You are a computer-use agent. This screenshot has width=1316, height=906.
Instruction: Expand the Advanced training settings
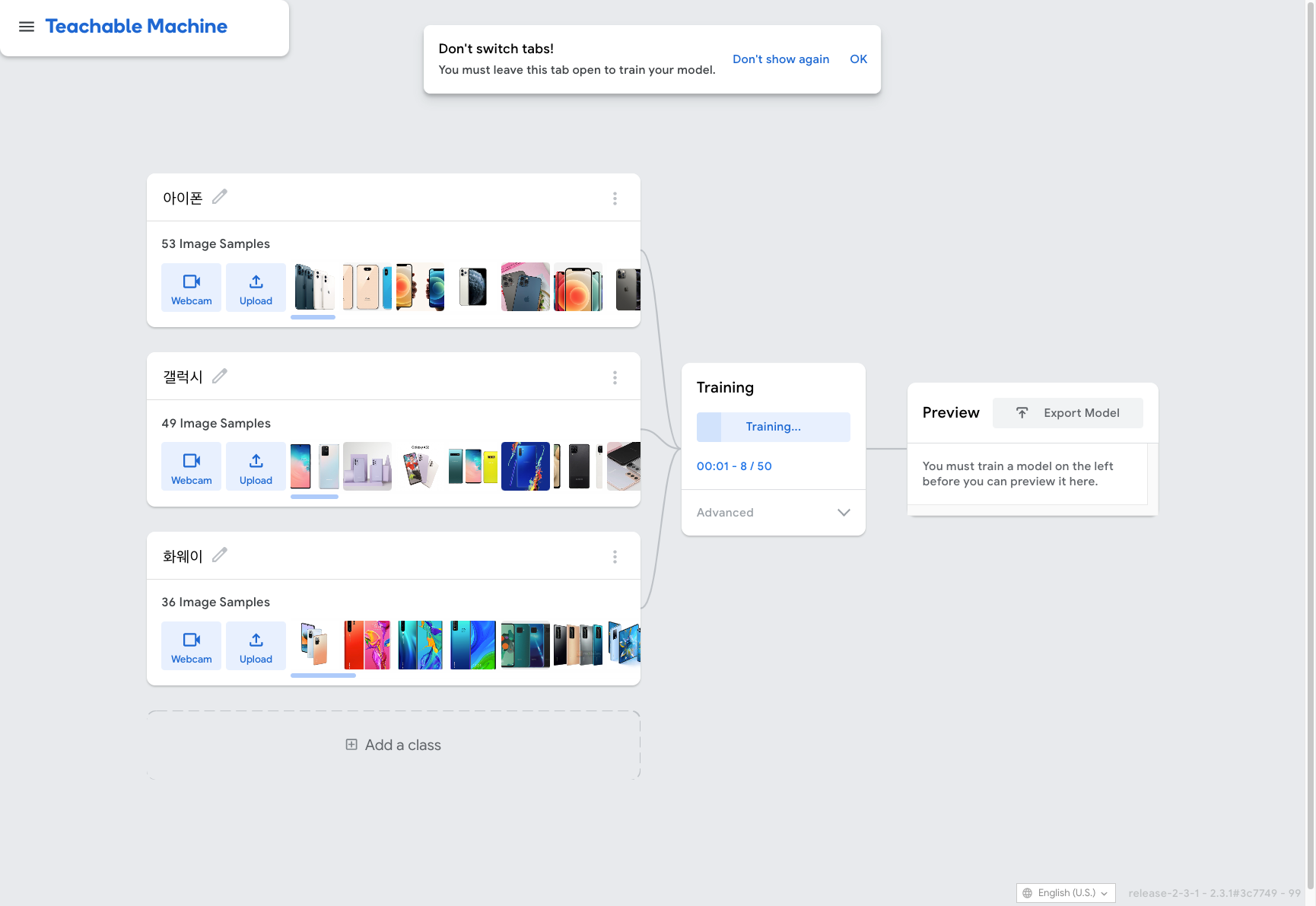click(774, 513)
